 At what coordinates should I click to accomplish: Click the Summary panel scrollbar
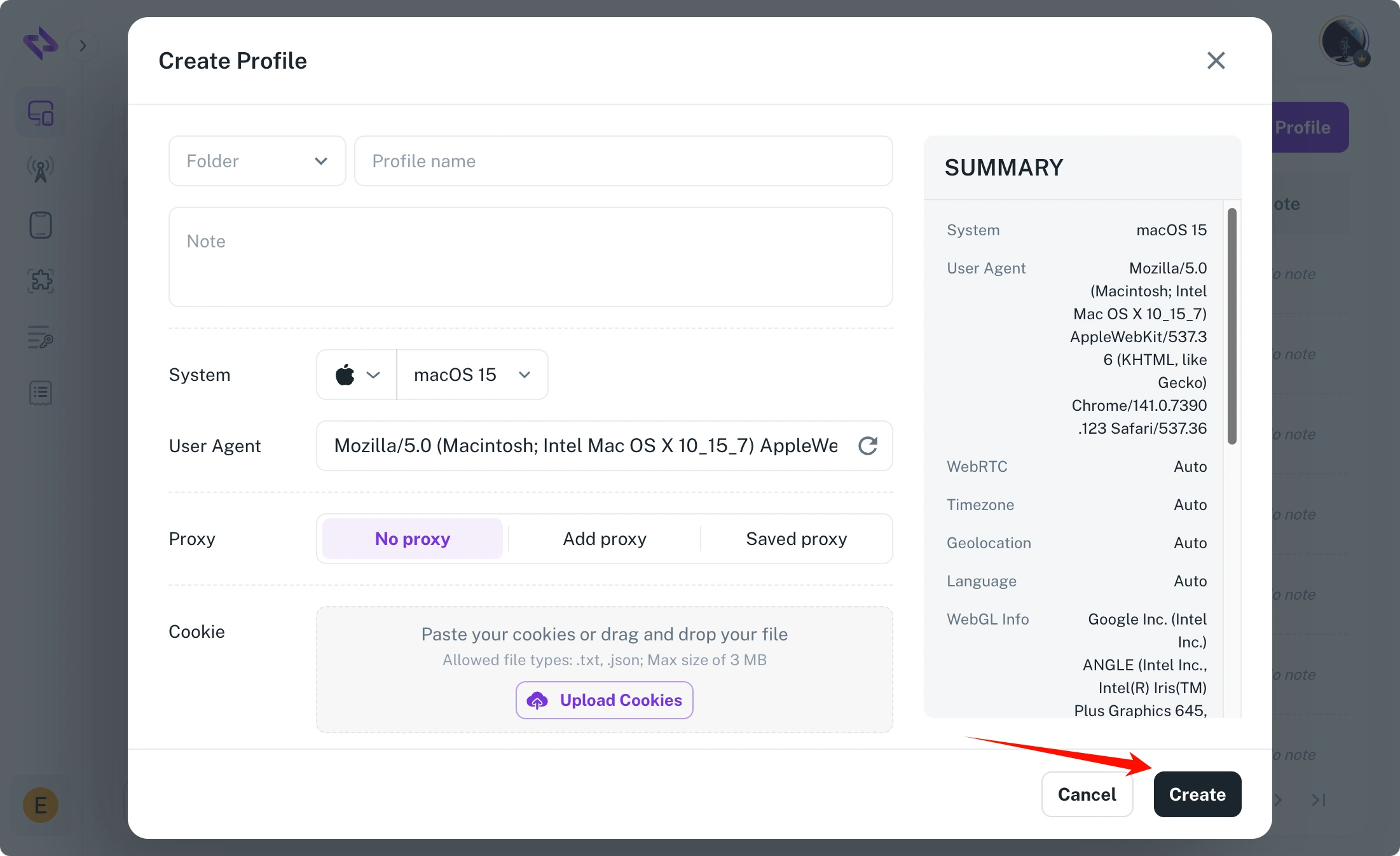[1232, 326]
